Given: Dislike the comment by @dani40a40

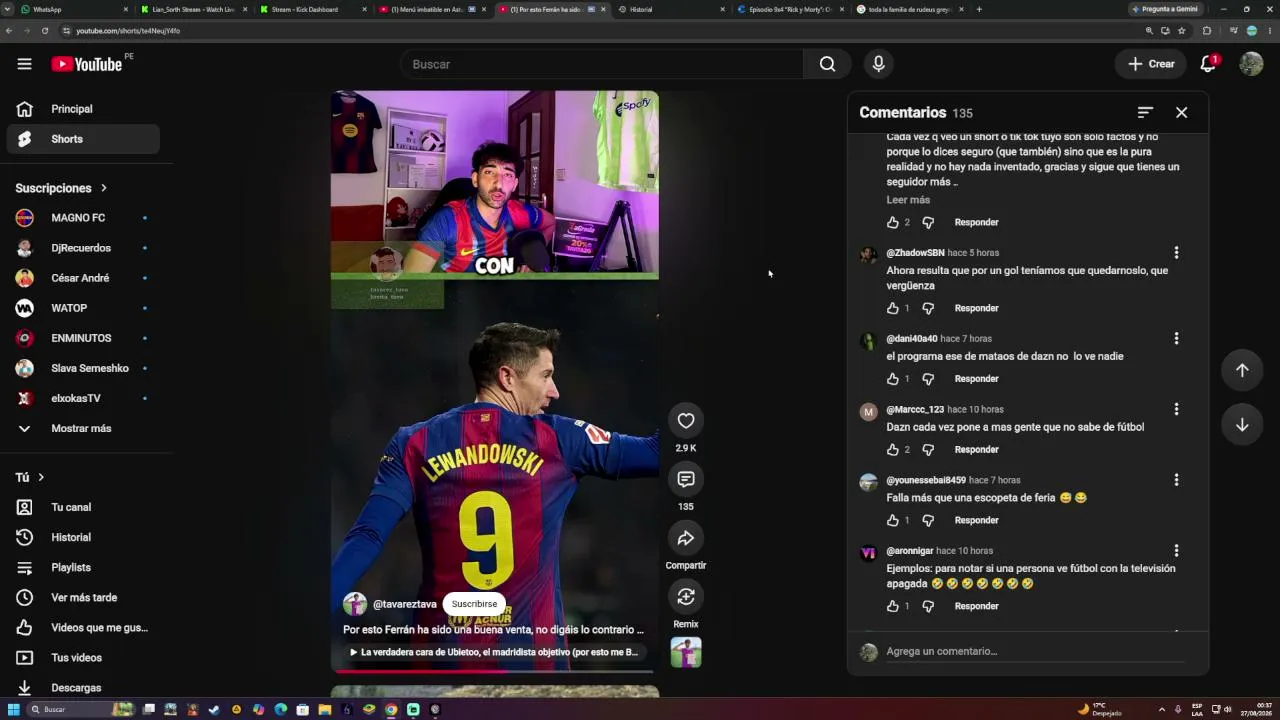Looking at the screenshot, I should coord(928,379).
